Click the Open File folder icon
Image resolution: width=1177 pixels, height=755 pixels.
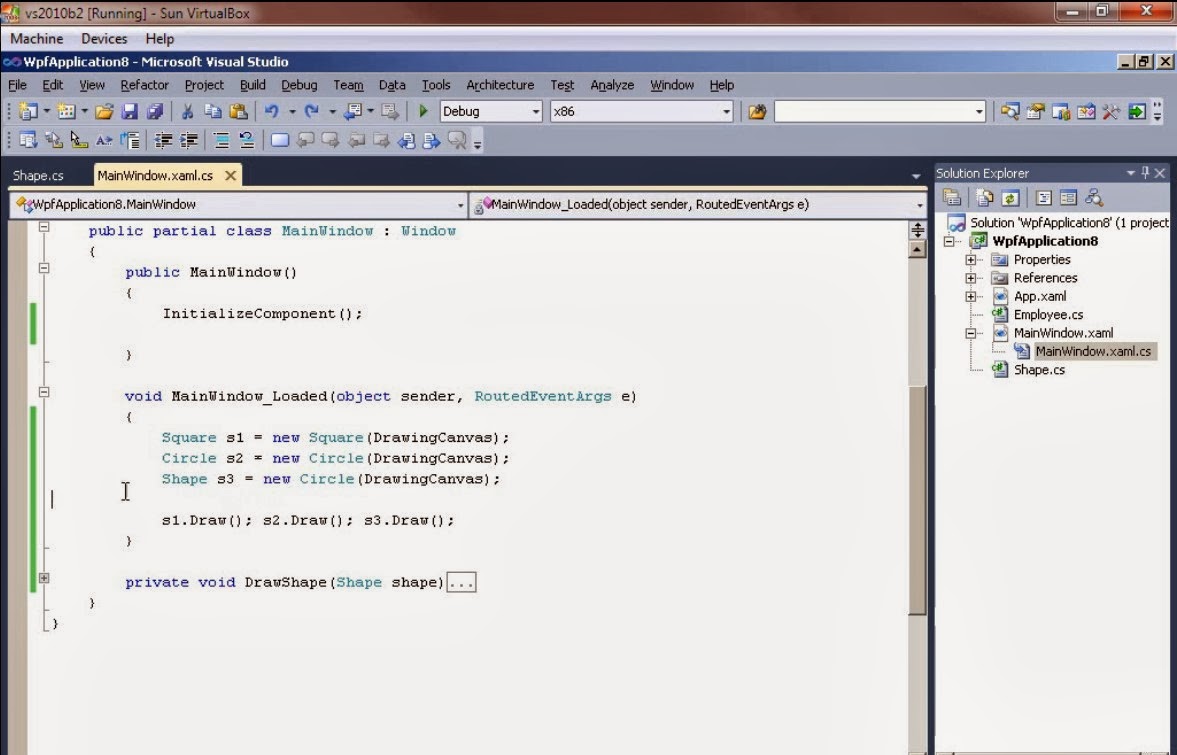coord(104,112)
